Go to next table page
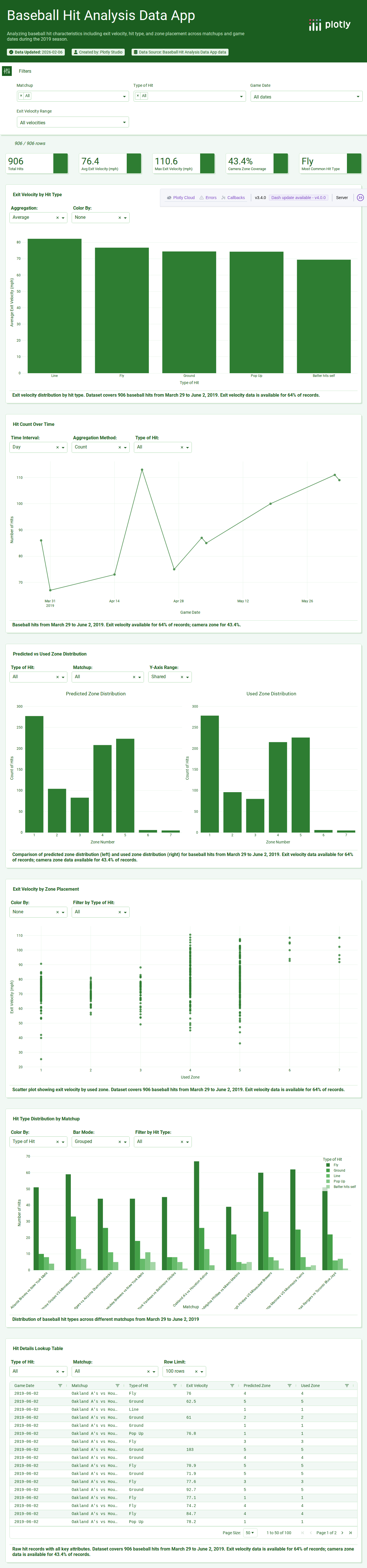Screen dimensions: 367x1568 [342, 1533]
